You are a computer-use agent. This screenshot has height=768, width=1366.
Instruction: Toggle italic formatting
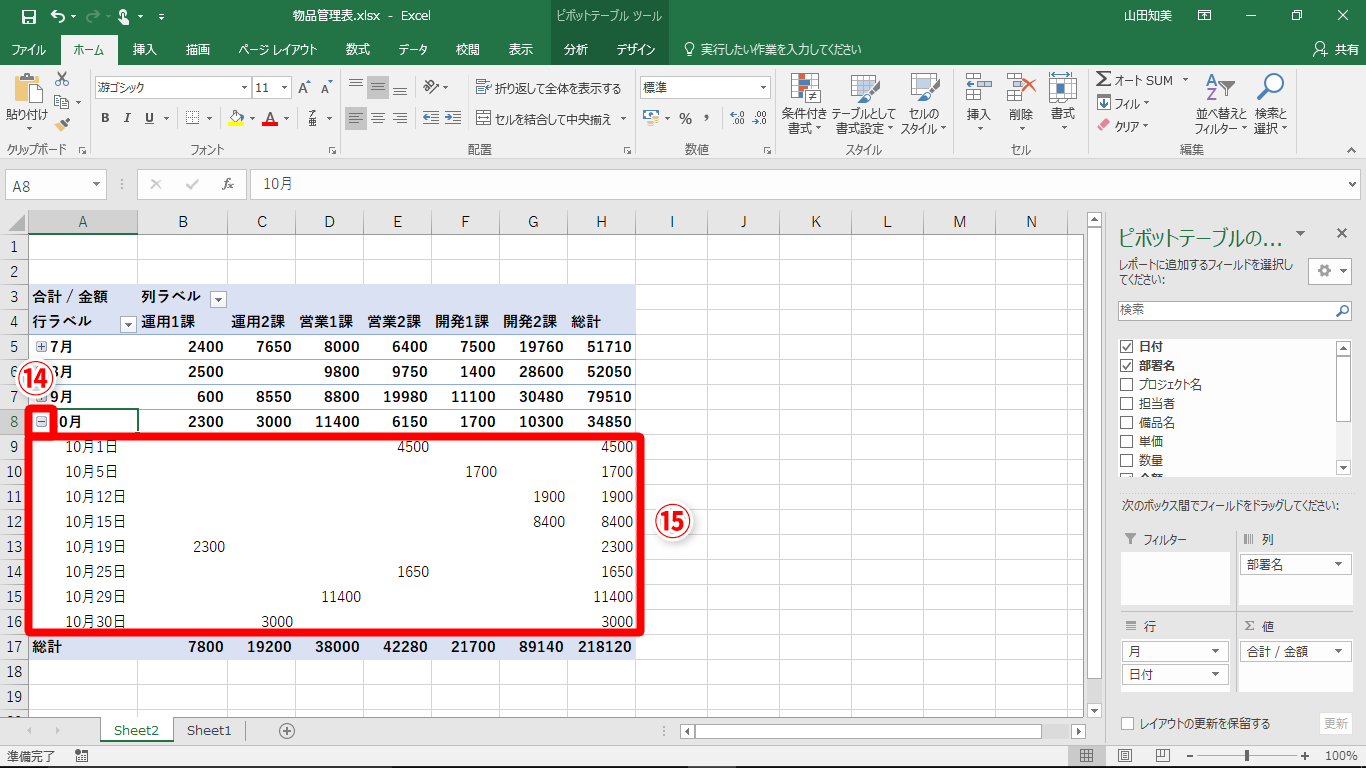(x=127, y=118)
